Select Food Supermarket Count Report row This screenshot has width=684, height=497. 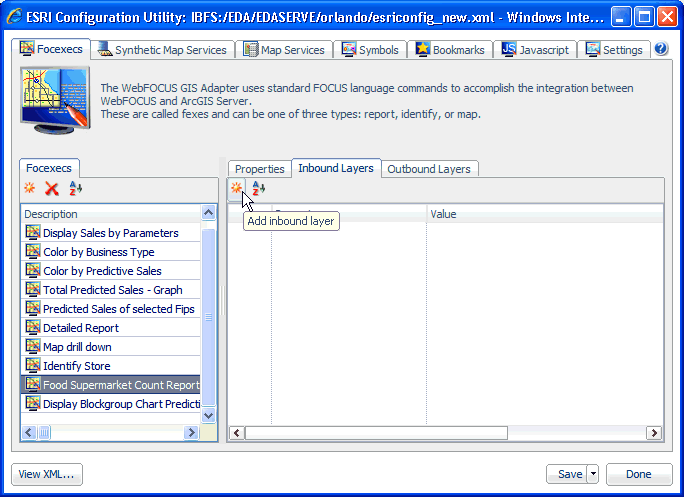tap(111, 384)
